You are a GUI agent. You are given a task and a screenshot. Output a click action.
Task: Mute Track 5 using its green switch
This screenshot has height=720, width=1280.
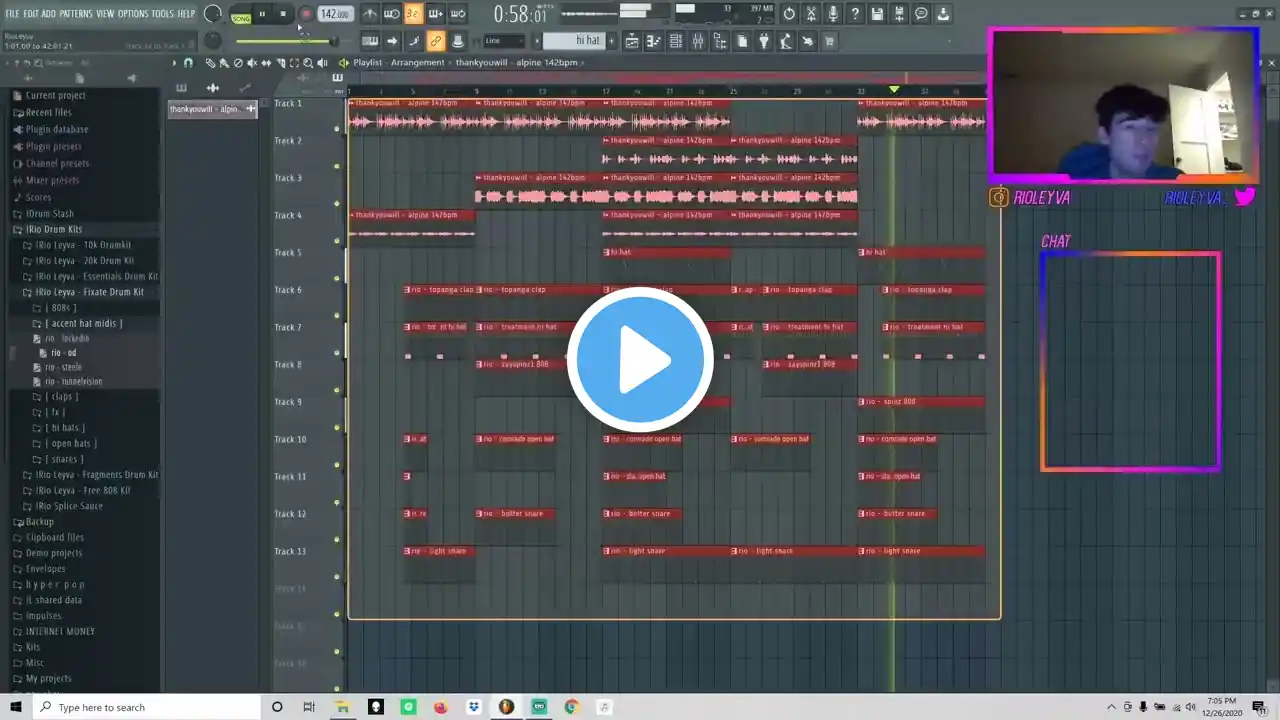(337, 278)
